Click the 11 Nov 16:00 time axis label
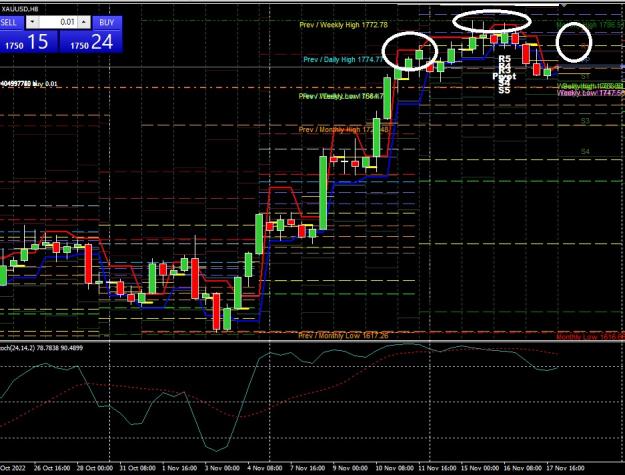This screenshot has height=475, width=625. coord(437,468)
